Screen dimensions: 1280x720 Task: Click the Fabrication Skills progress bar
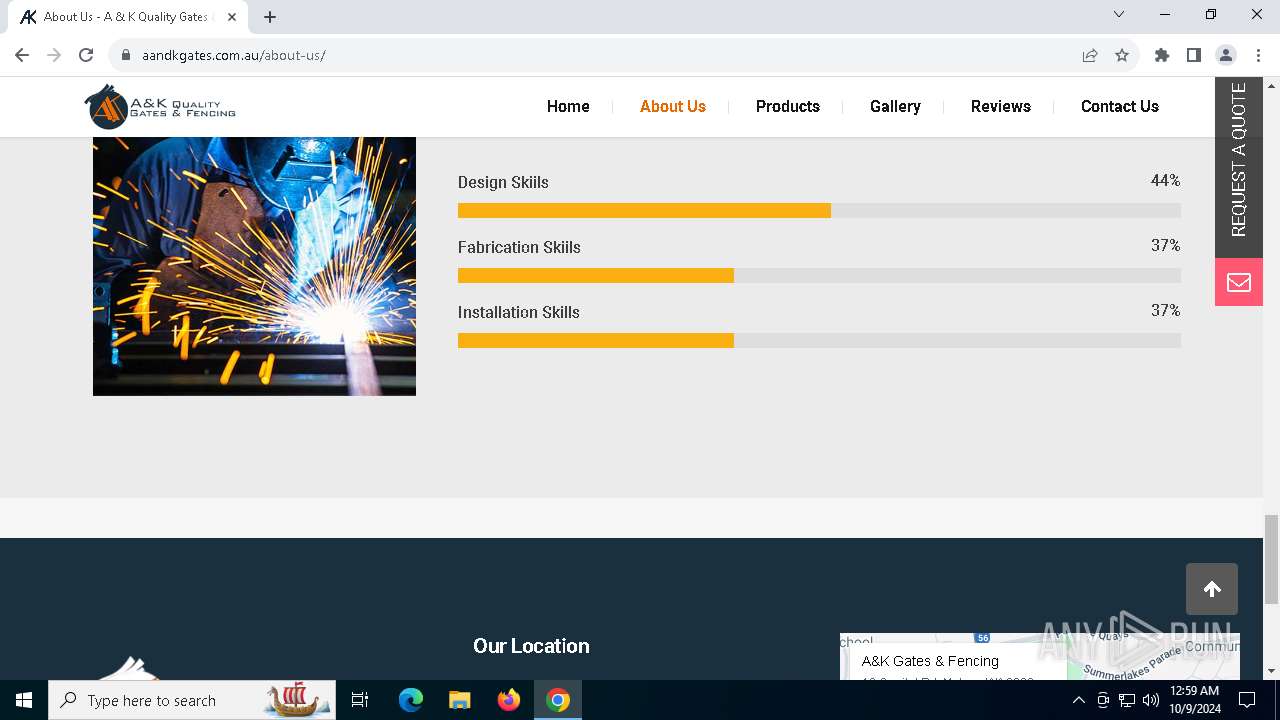[x=819, y=275]
